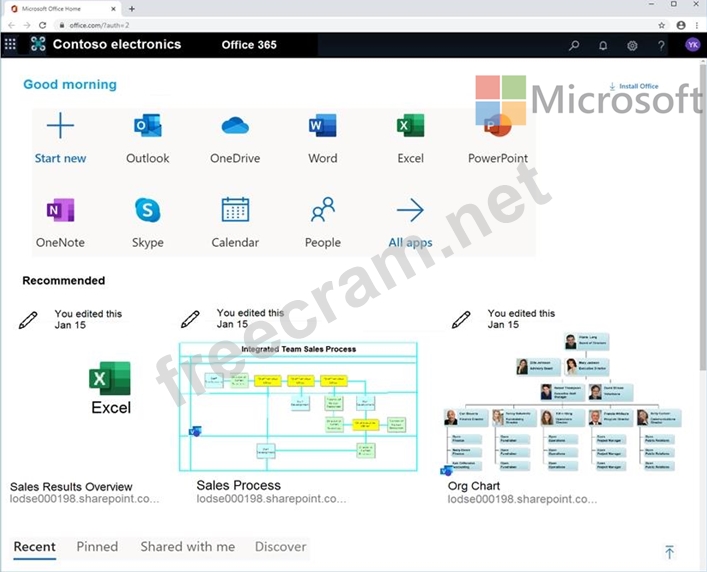Open the Integrated Team Sales Process diagram thumbnail
707x572 pixels.
(x=298, y=407)
